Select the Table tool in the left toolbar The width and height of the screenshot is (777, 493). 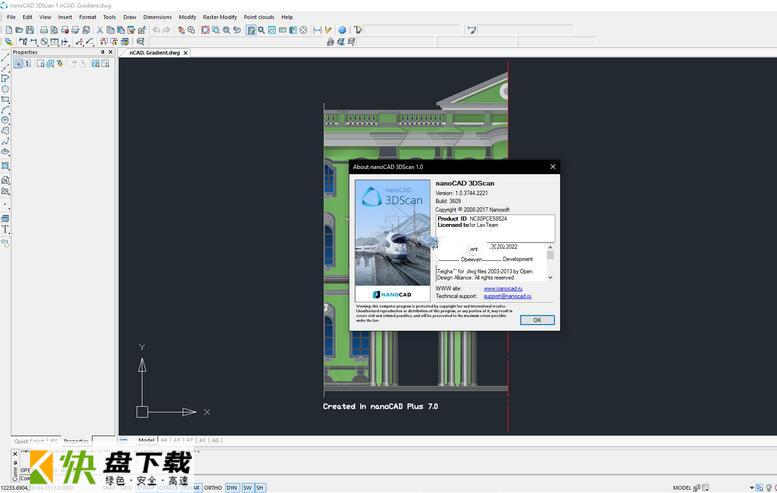(x=5, y=219)
